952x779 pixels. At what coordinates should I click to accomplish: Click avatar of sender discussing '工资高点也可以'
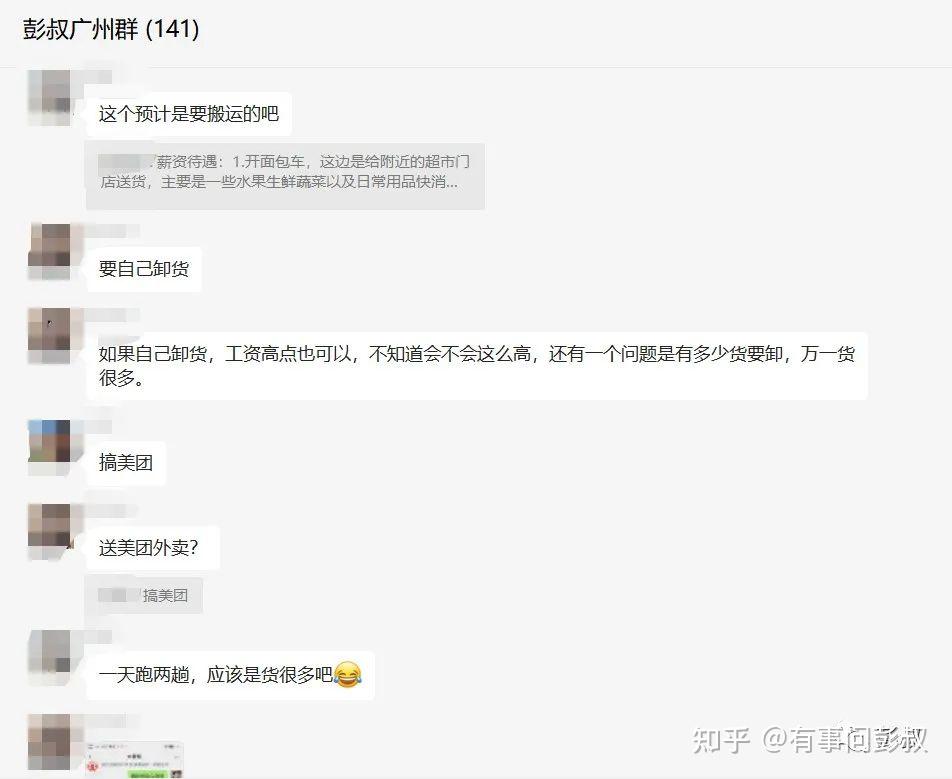tap(49, 336)
